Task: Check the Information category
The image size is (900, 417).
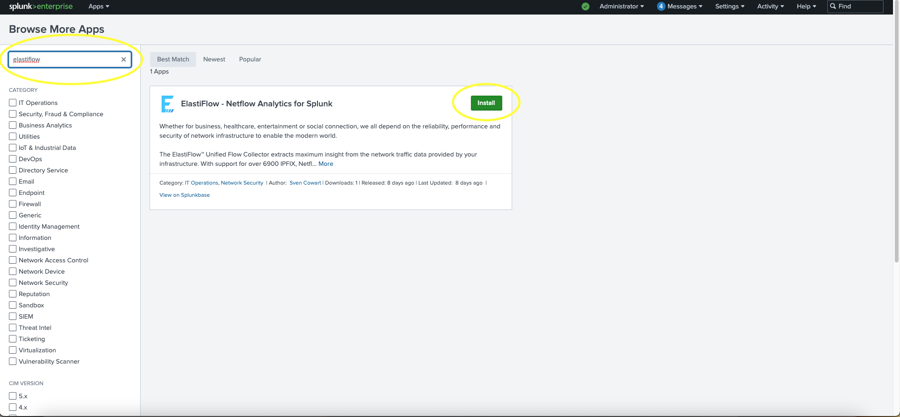Action: click(13, 237)
